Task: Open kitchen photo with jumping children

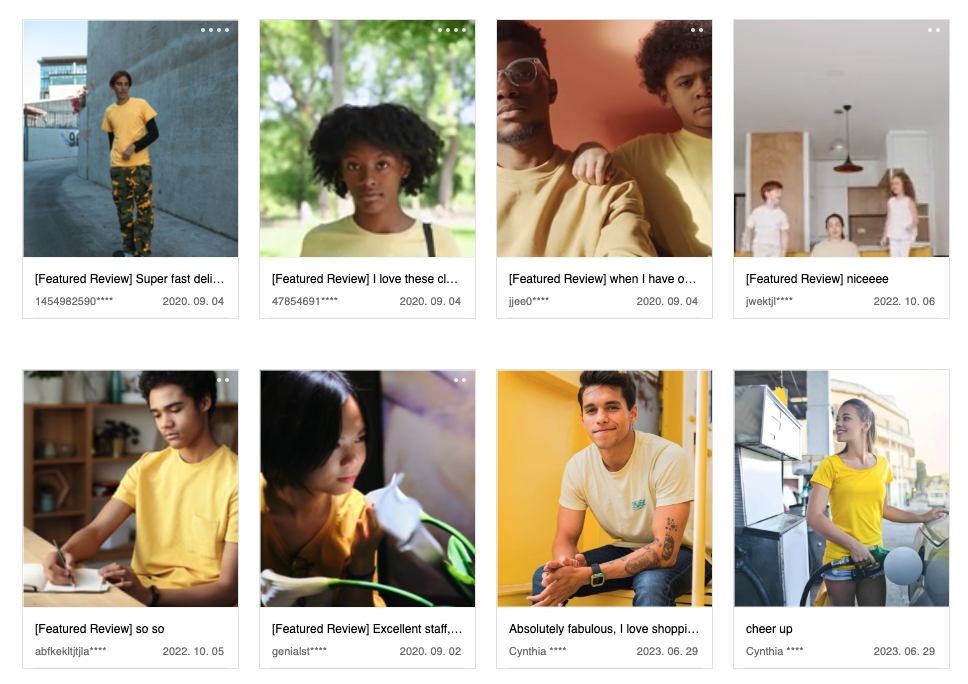Action: click(x=841, y=138)
